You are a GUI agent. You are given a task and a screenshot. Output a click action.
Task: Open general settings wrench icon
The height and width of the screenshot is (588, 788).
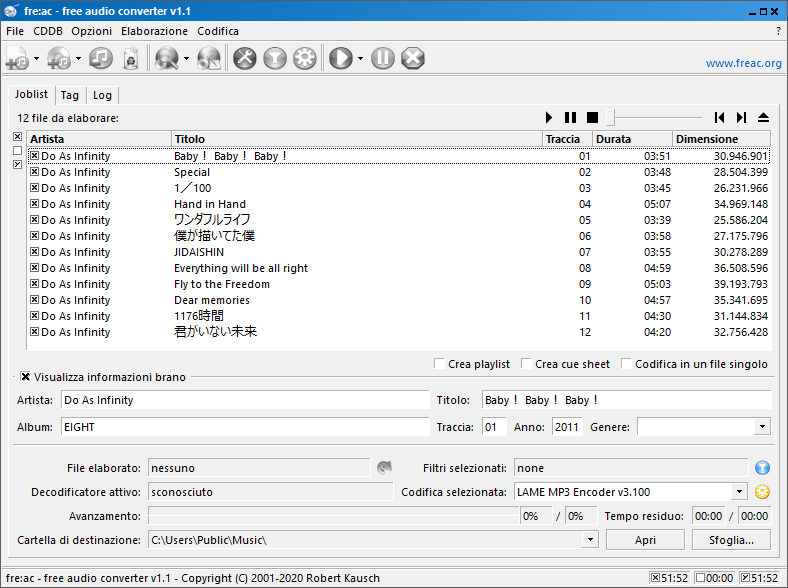click(245, 59)
